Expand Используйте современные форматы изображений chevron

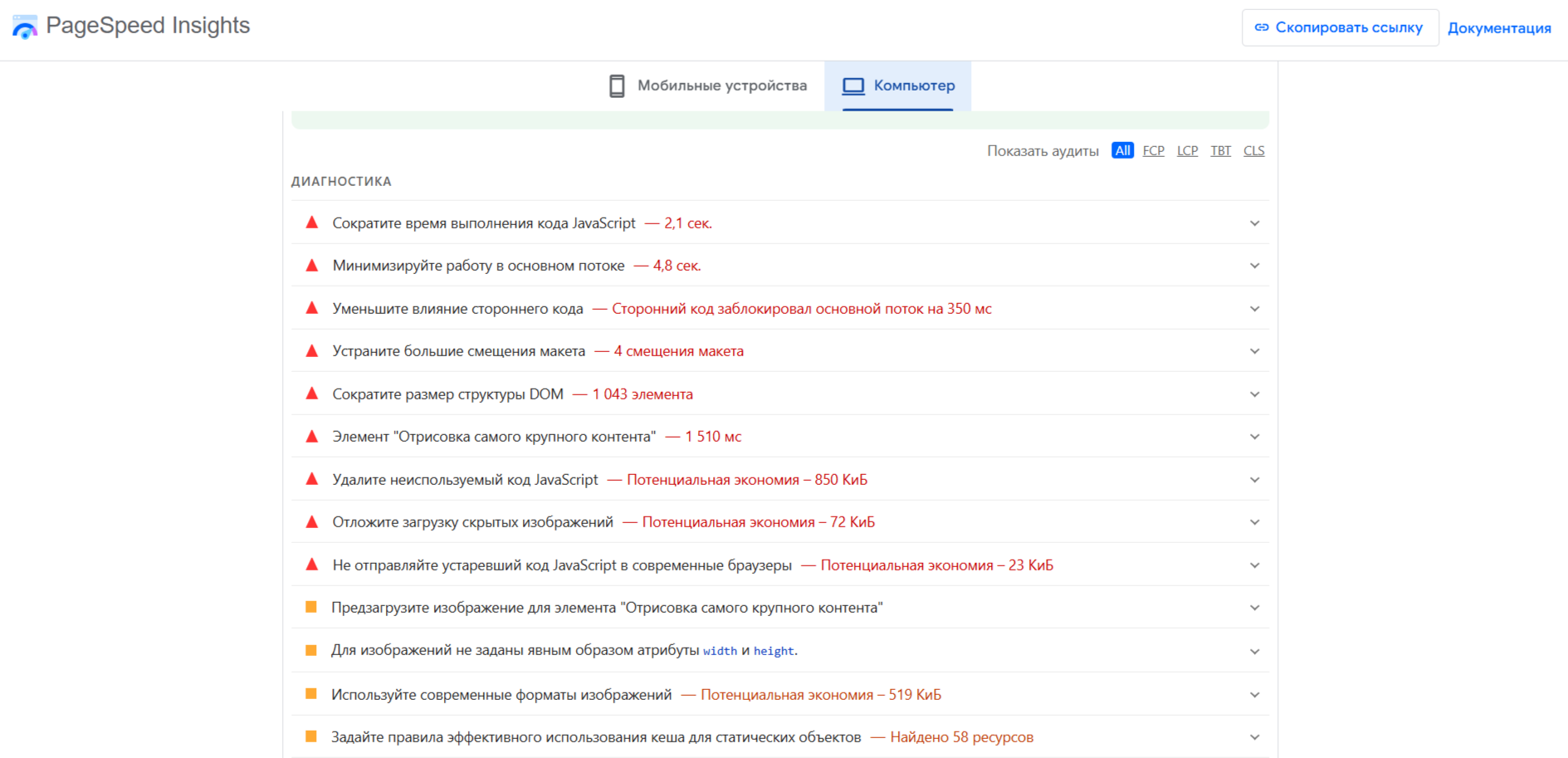point(1254,695)
